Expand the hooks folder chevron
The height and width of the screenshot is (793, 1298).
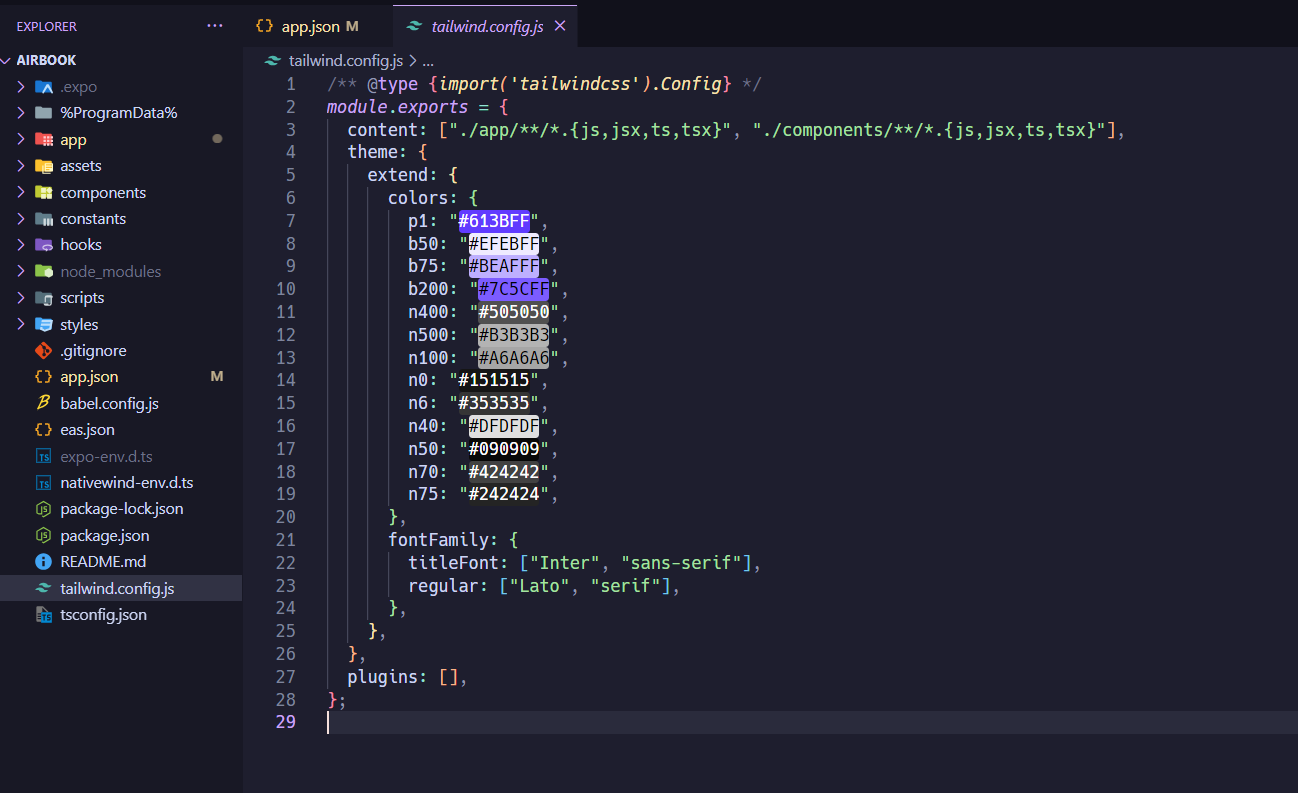click(21, 245)
